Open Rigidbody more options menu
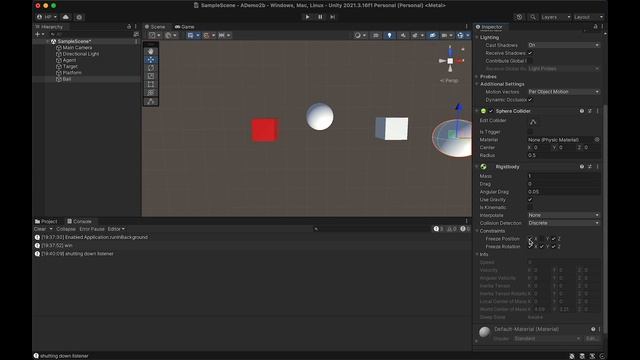This screenshot has width=640, height=360. coord(598,167)
